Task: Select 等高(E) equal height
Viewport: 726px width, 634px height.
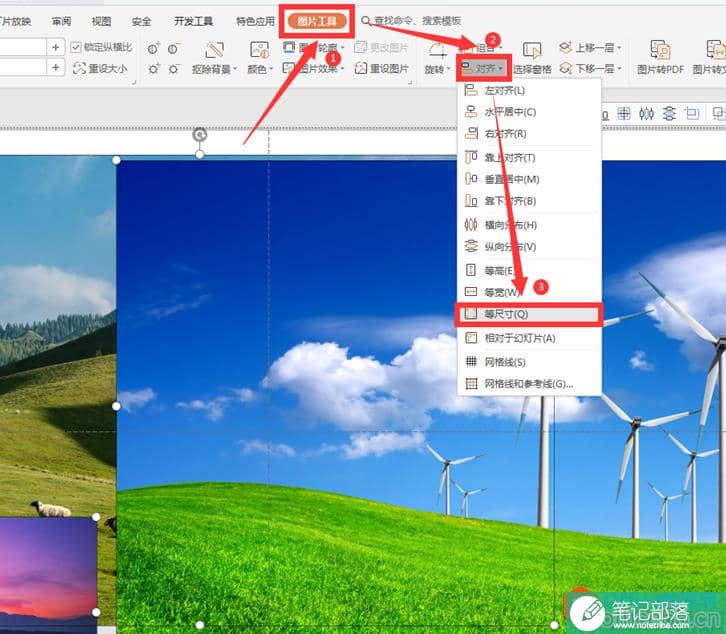Action: pyautogui.click(x=529, y=270)
